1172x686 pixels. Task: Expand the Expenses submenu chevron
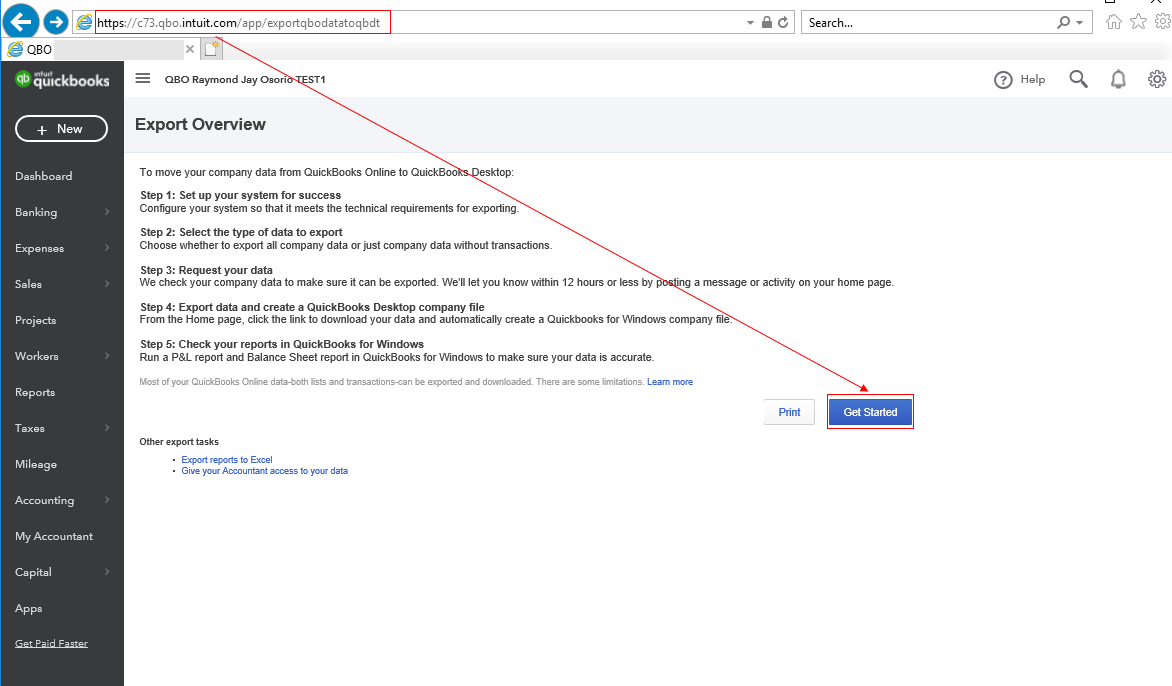click(107, 248)
